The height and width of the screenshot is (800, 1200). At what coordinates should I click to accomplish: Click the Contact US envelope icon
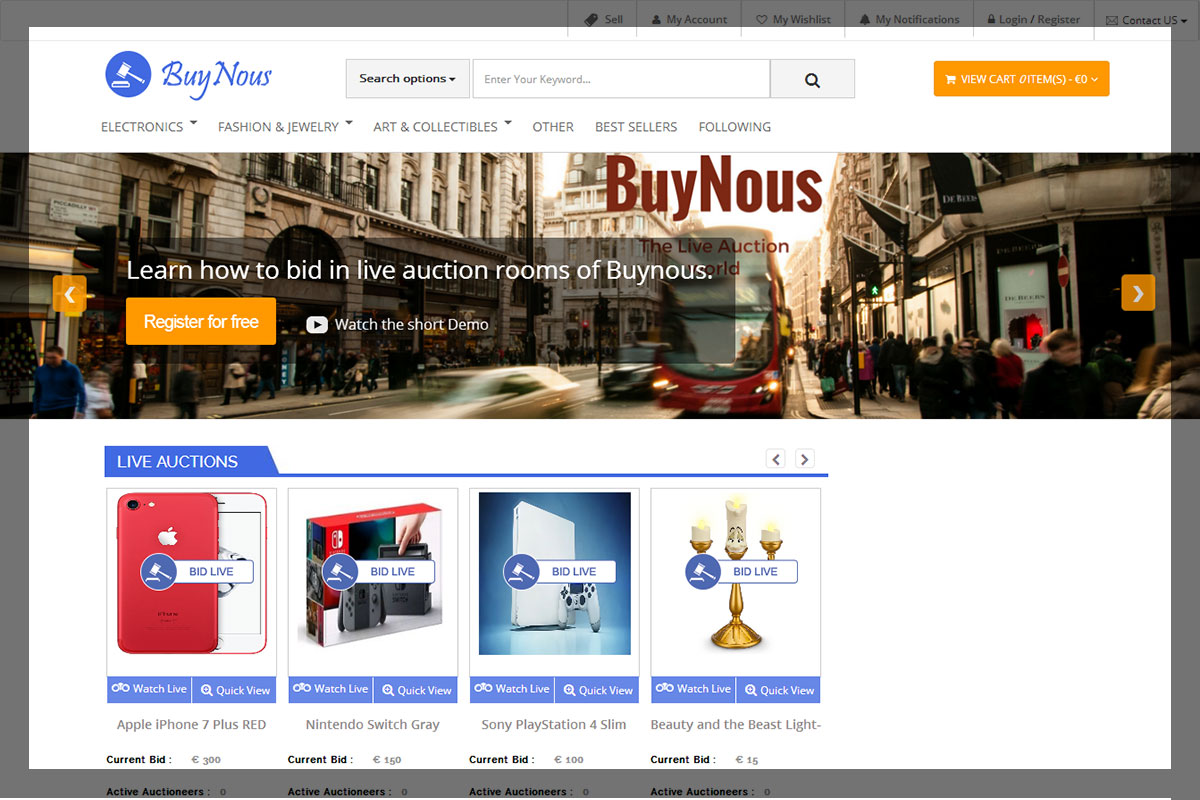click(x=1112, y=20)
